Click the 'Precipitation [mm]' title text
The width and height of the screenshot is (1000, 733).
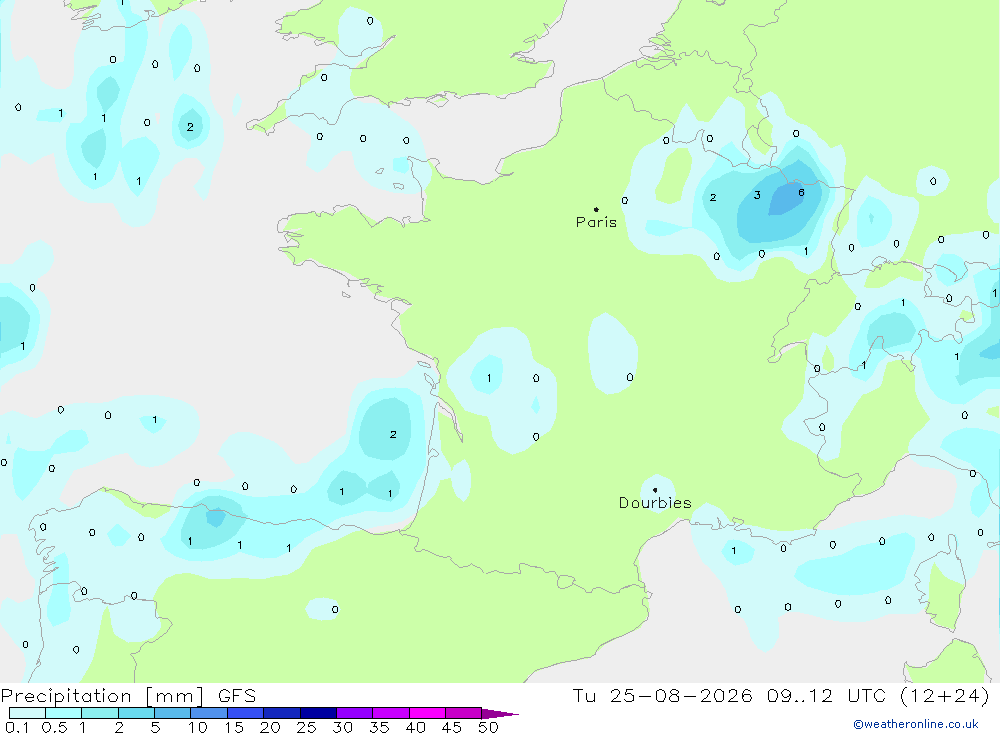pos(102,696)
